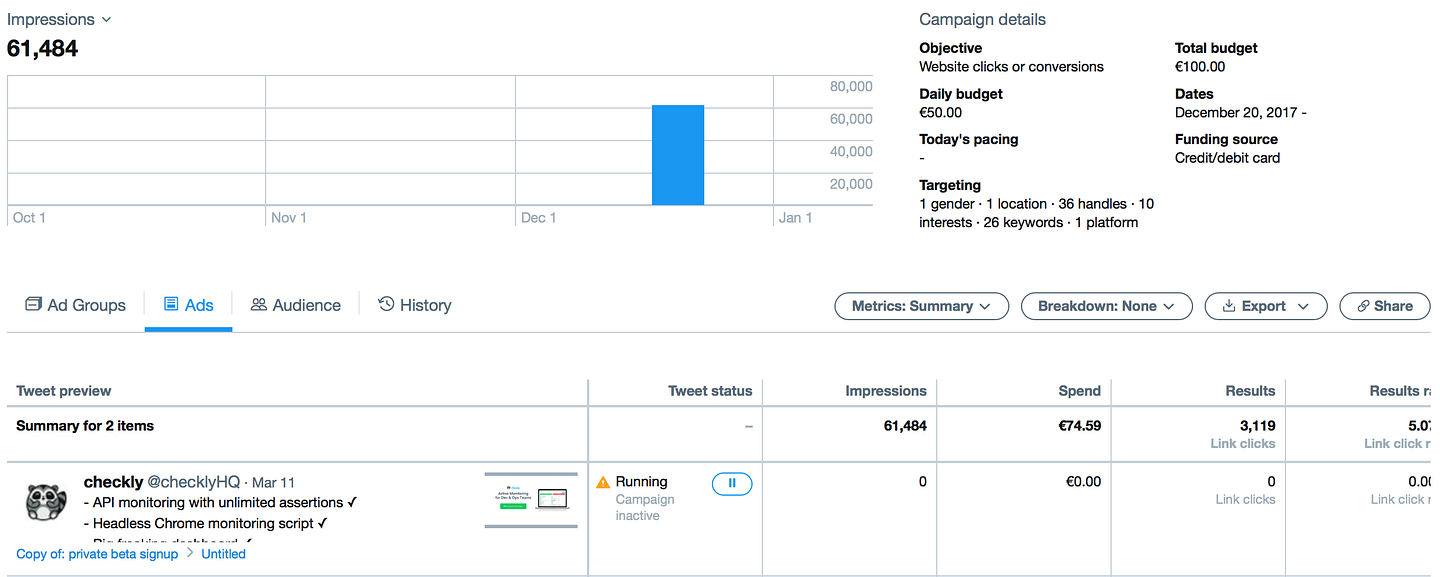Follow the Untitled breadcrumb link
1440x577 pixels.
point(223,553)
